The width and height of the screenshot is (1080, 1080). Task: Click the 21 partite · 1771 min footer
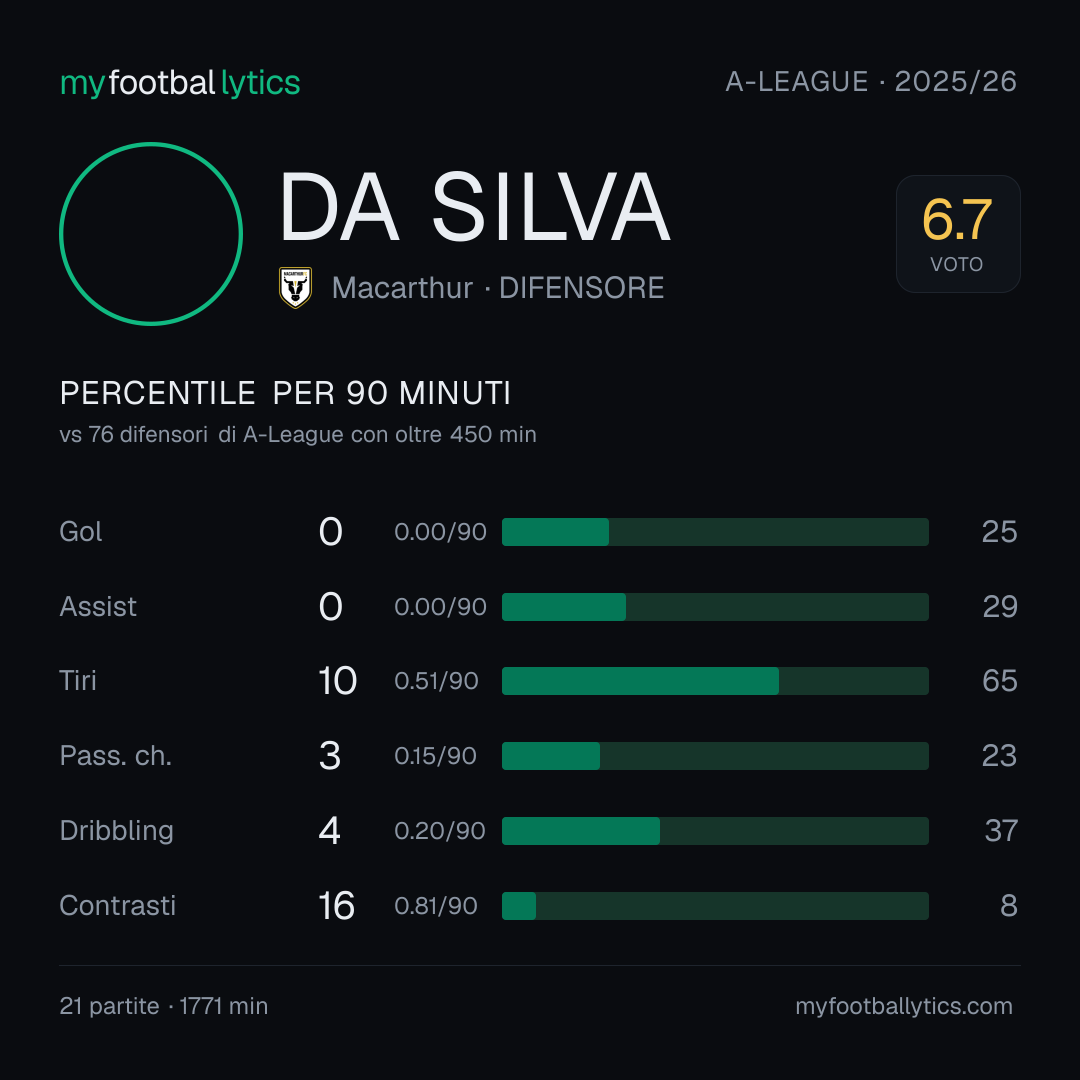(164, 1006)
